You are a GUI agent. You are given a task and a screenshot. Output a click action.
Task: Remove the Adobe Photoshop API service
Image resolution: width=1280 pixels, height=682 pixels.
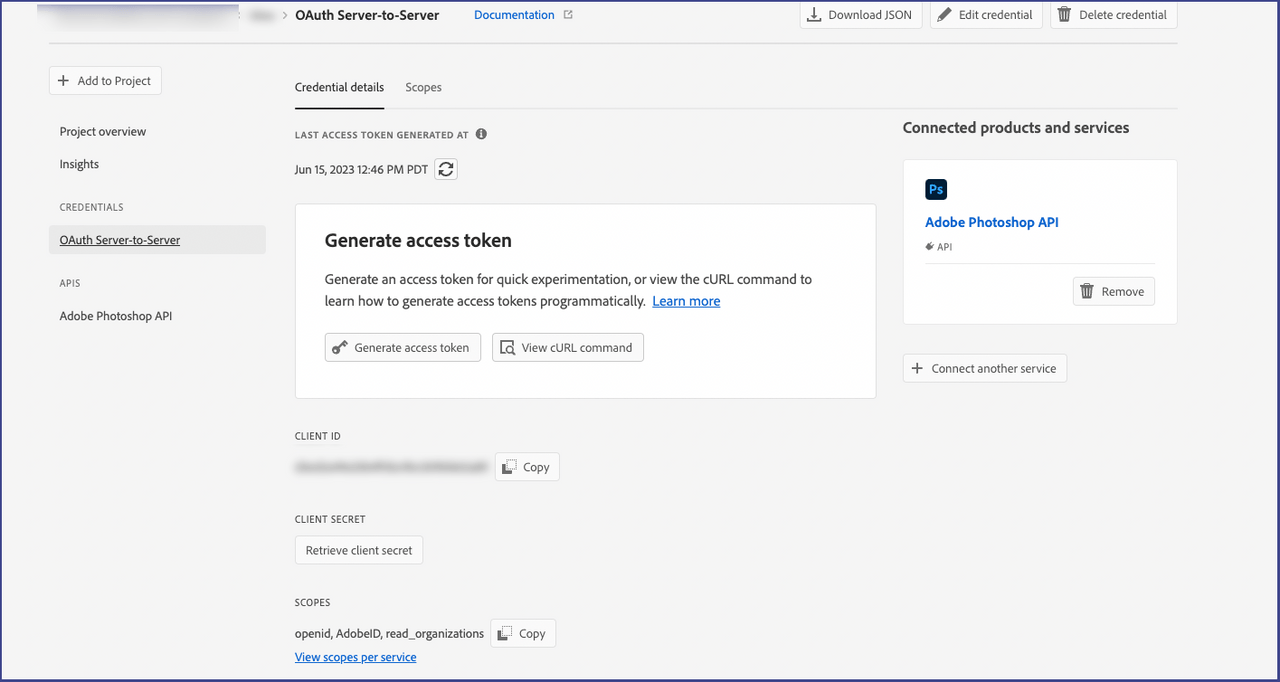(1114, 291)
